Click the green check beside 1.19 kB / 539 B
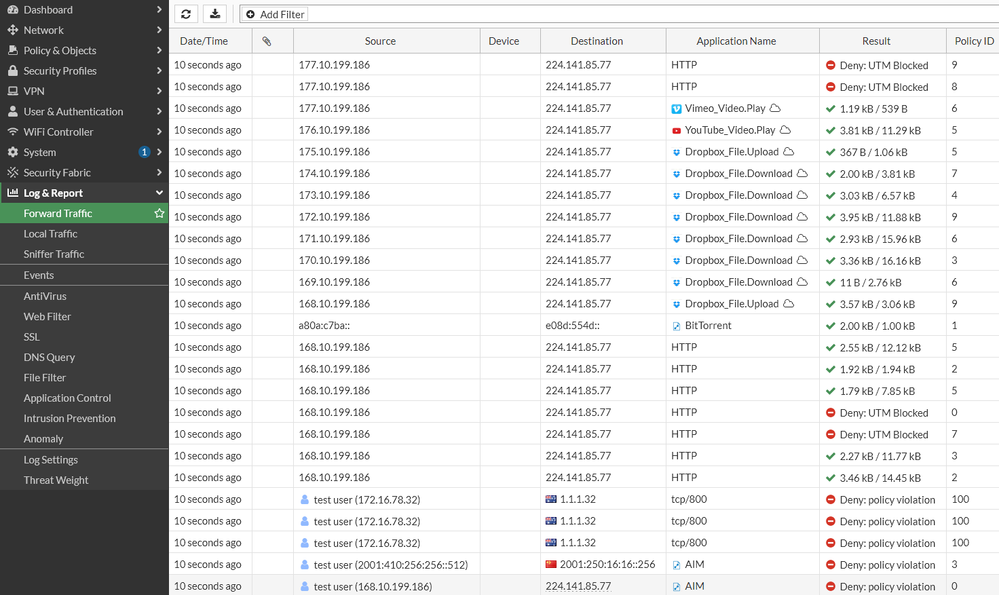 tap(830, 109)
